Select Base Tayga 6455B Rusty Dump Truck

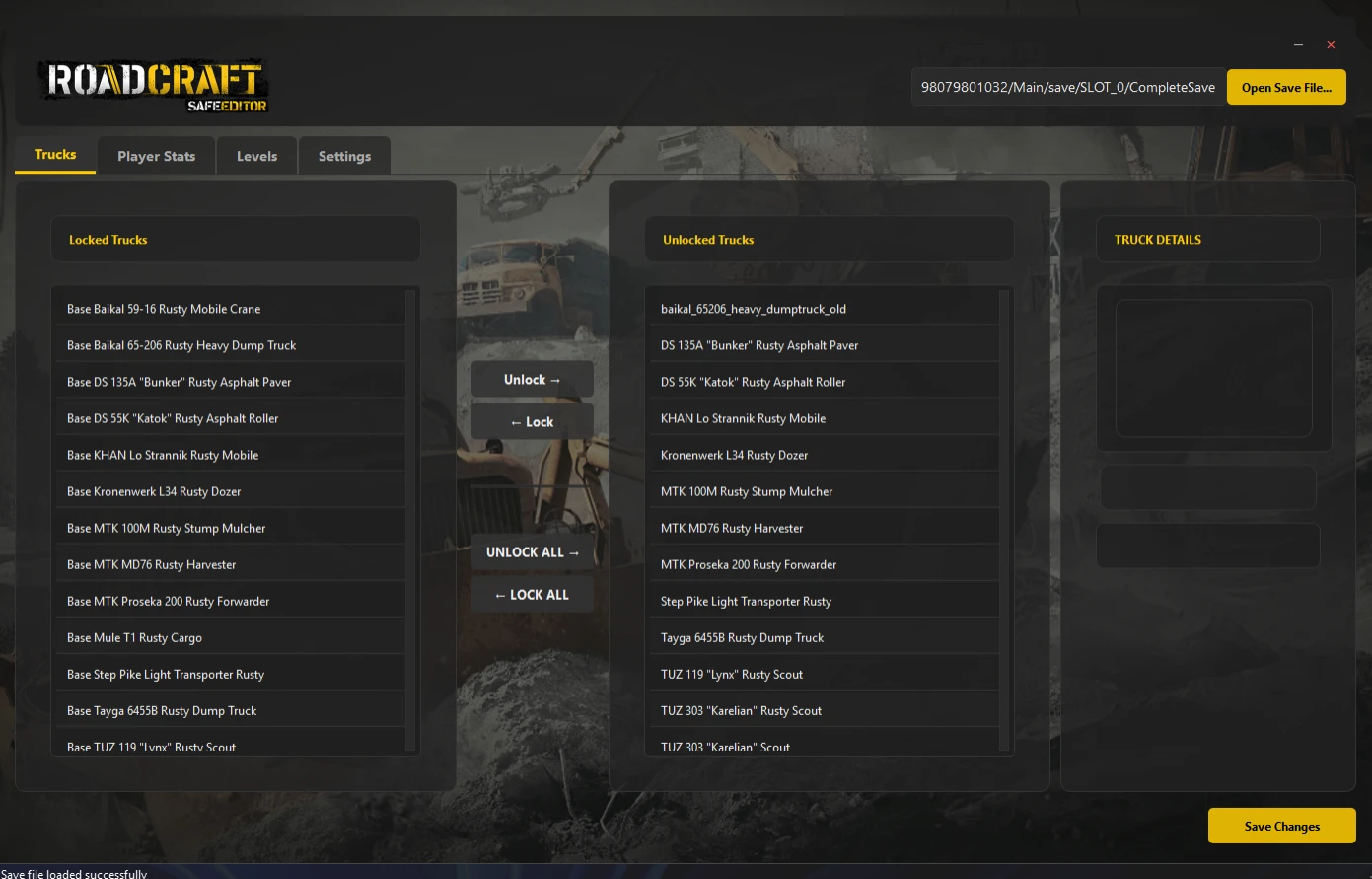click(x=229, y=710)
